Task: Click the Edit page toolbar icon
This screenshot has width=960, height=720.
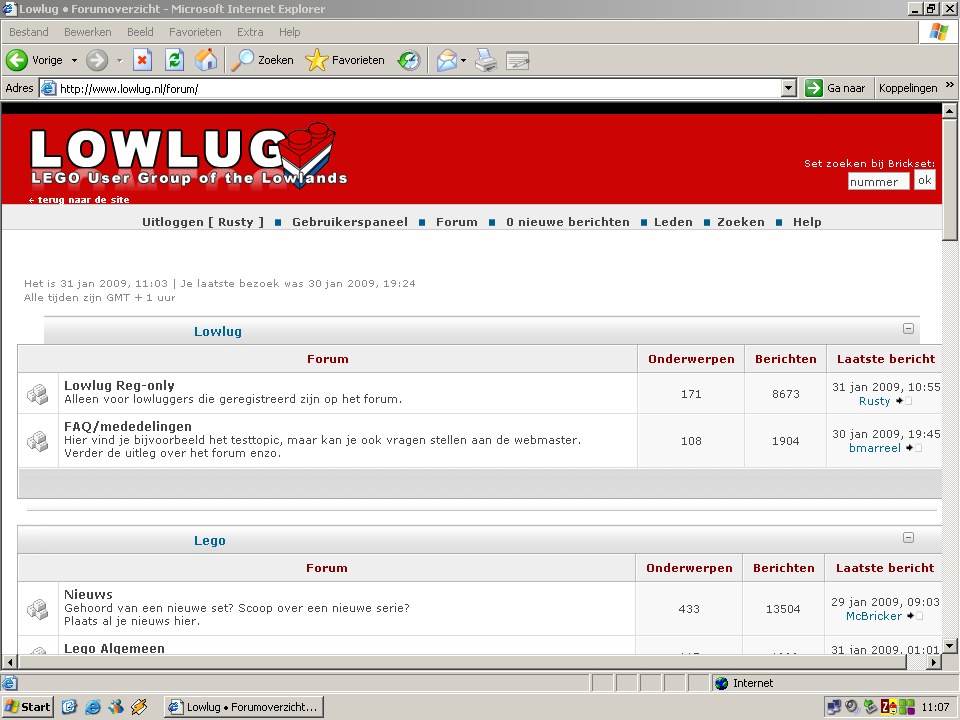Action: pos(518,60)
